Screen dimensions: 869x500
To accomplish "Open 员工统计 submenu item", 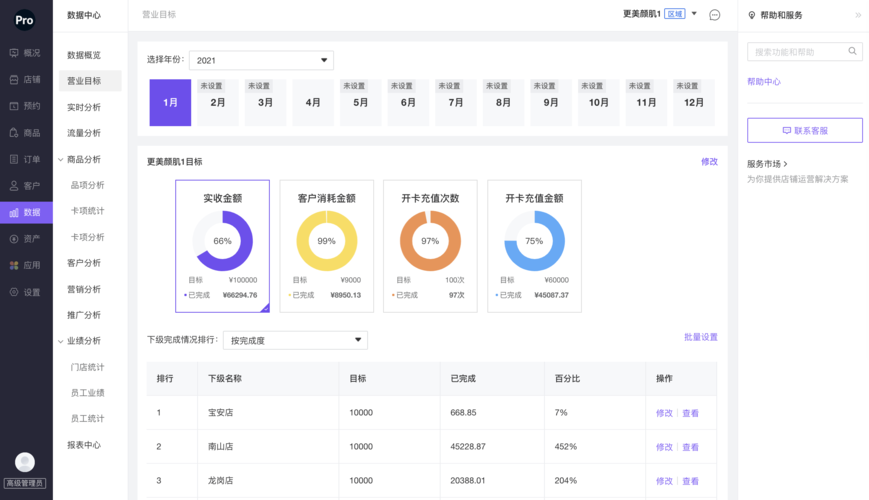I will pyautogui.click(x=87, y=419).
